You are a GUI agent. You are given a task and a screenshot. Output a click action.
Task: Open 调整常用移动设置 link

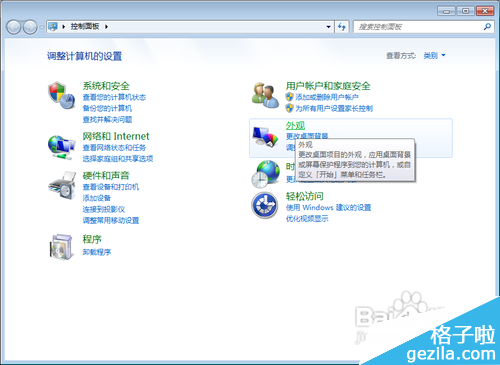(111, 220)
